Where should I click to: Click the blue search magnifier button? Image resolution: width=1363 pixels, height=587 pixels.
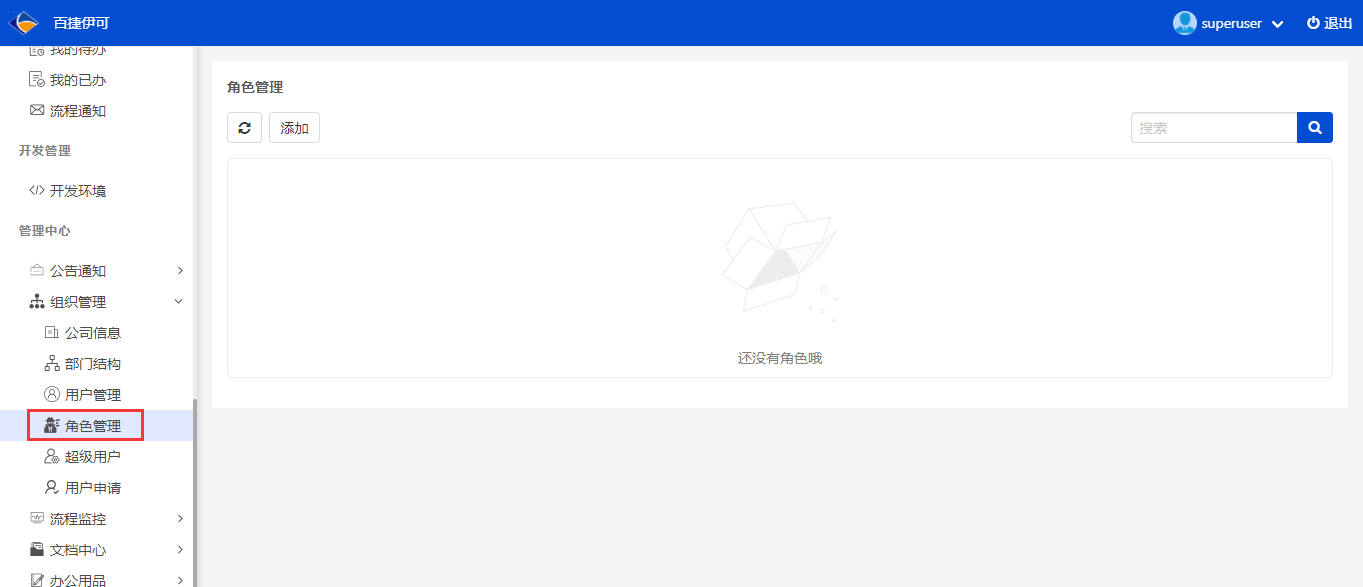point(1315,128)
